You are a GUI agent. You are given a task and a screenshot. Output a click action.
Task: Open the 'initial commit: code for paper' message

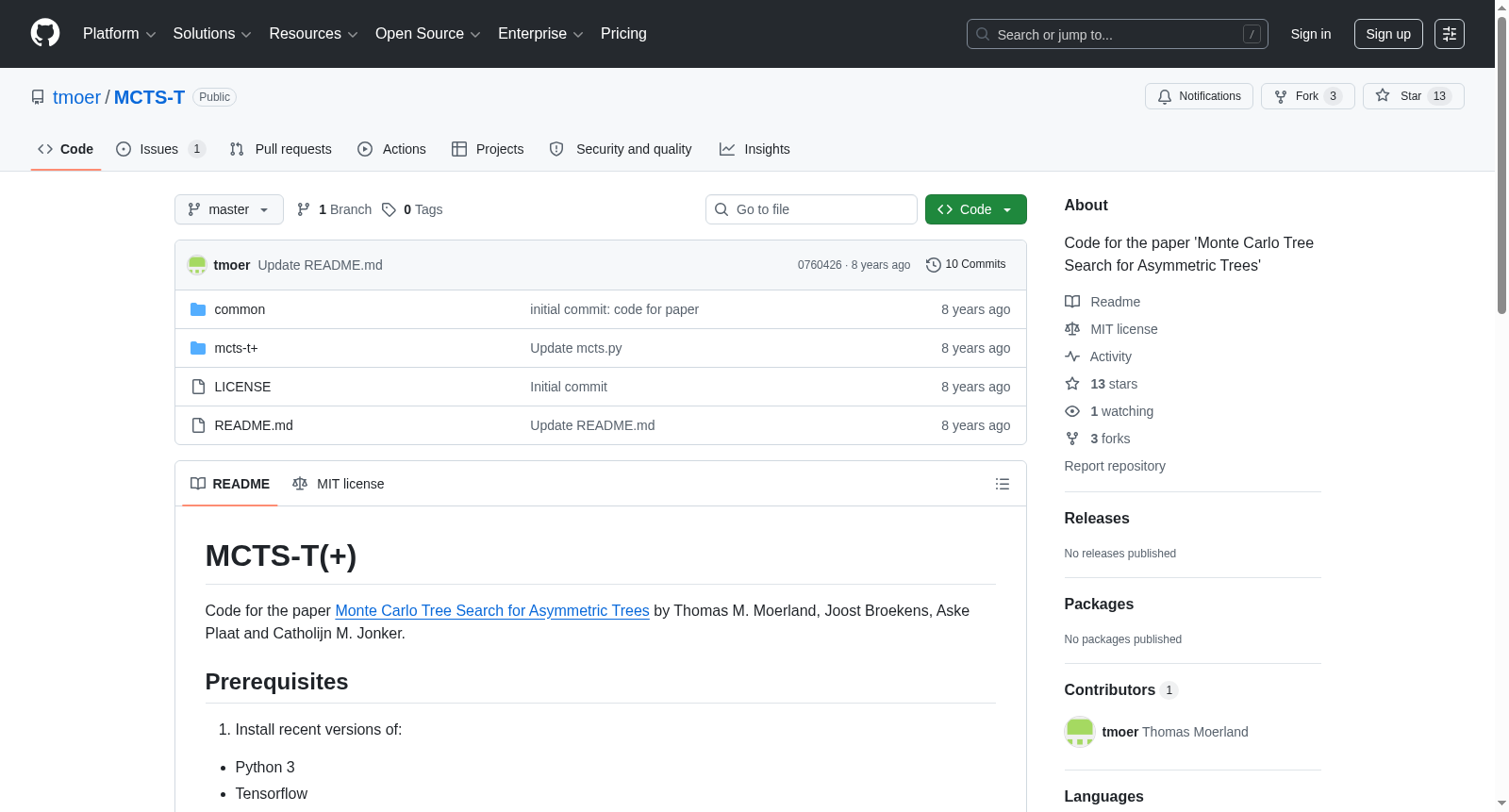pyautogui.click(x=614, y=309)
